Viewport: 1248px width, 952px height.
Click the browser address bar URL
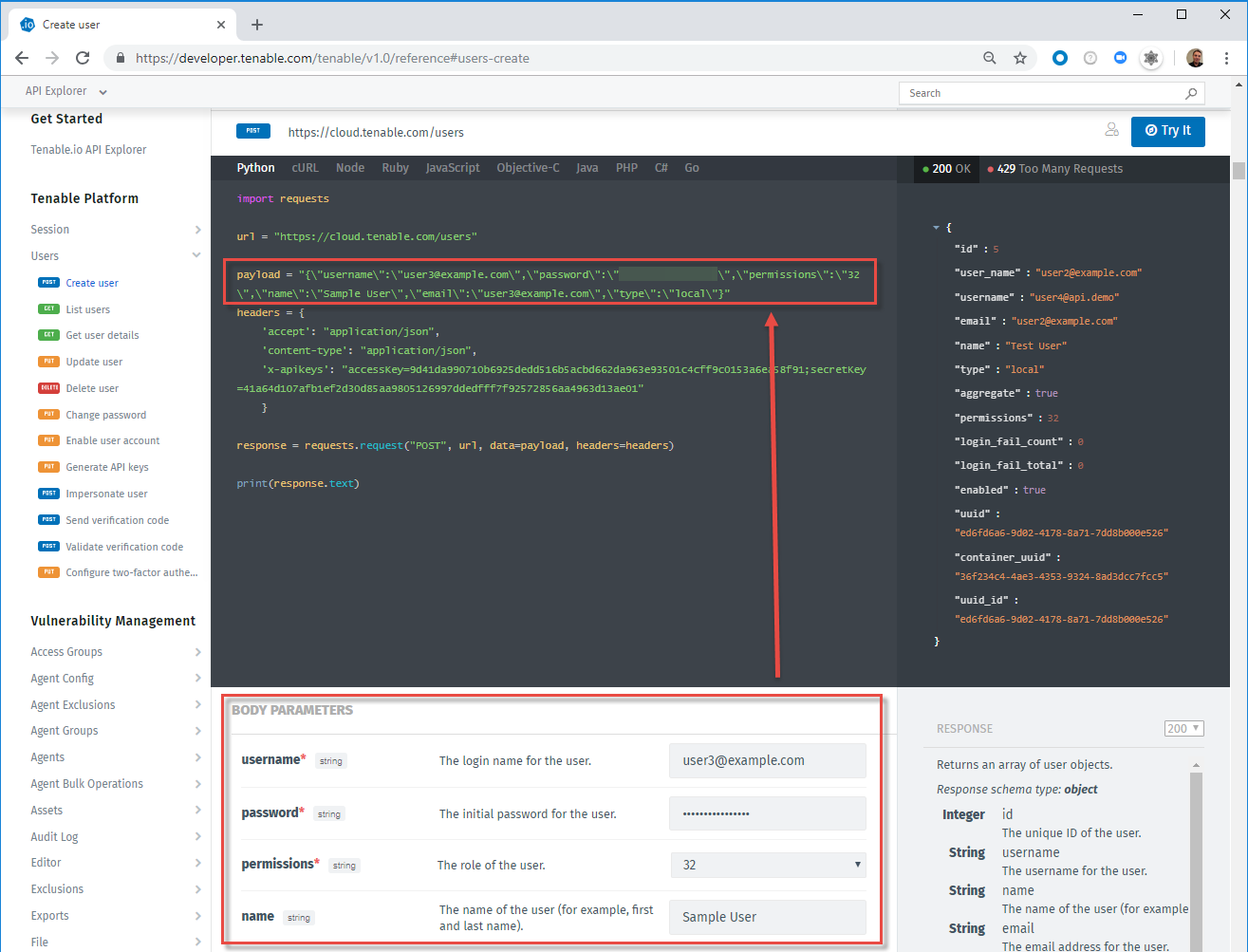pyautogui.click(x=332, y=58)
